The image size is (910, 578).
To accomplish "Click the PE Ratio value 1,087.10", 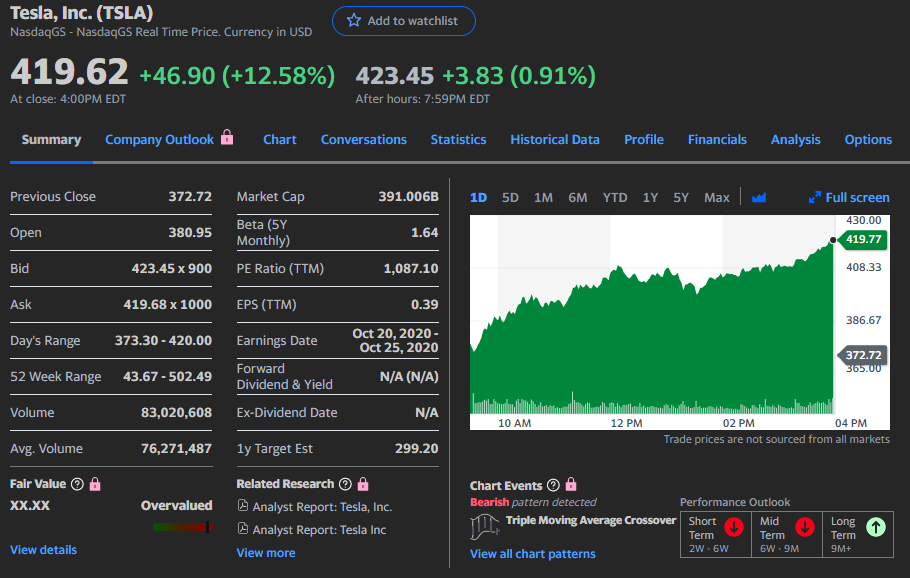I will click(411, 269).
